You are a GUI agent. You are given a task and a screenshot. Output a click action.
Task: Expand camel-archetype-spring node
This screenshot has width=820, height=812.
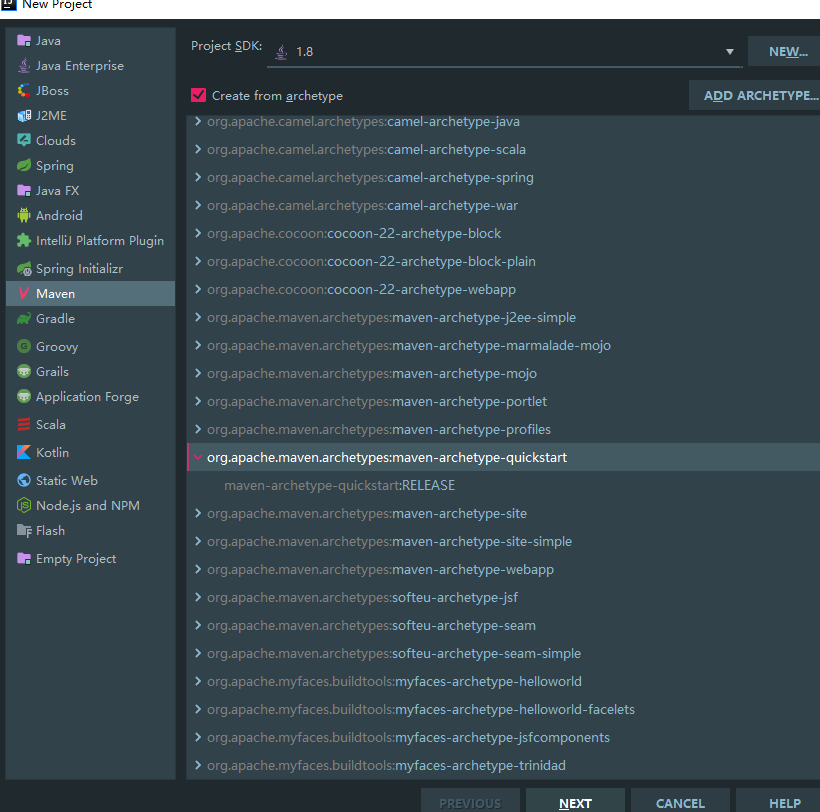(198, 177)
